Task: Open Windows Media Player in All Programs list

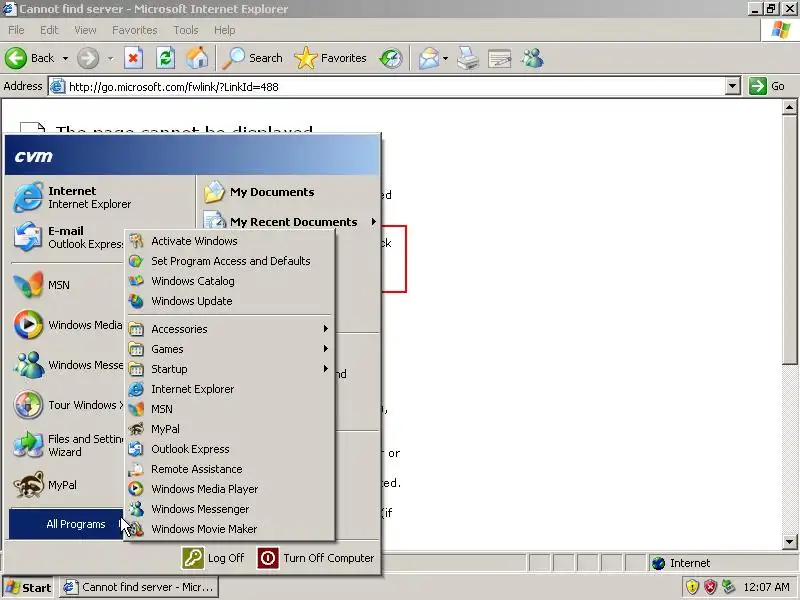Action: tap(230, 489)
